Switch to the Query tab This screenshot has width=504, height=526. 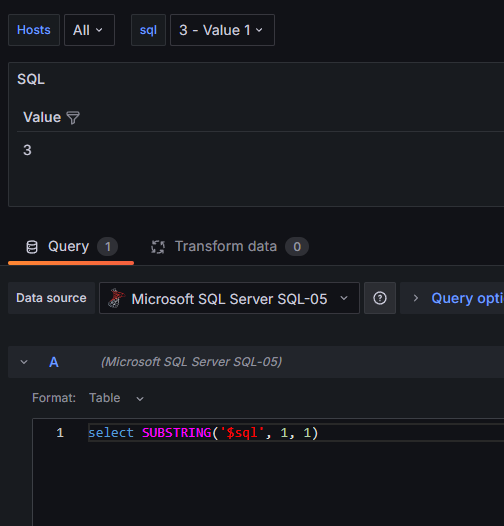tap(71, 247)
